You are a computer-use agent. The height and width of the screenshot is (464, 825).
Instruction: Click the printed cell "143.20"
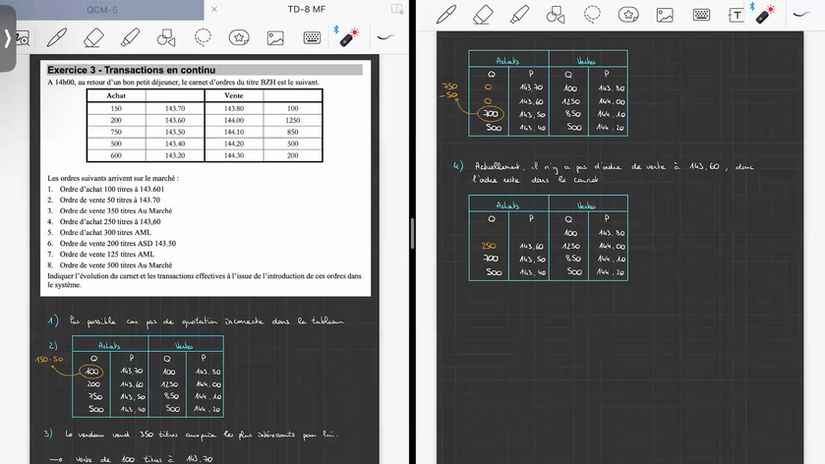pyautogui.click(x=175, y=156)
